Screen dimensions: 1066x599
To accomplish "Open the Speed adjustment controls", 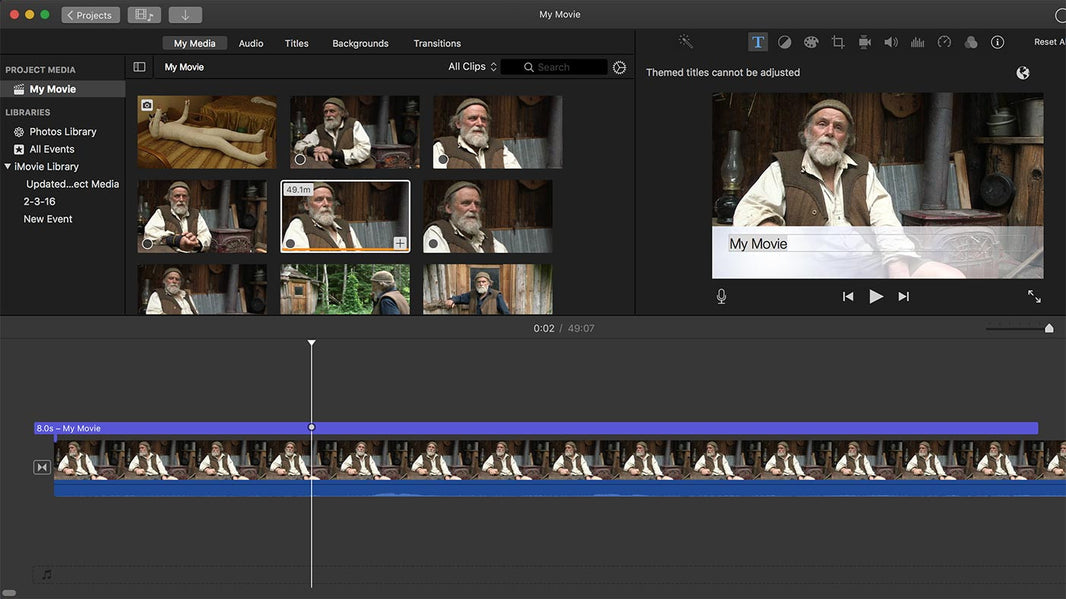I will point(944,41).
